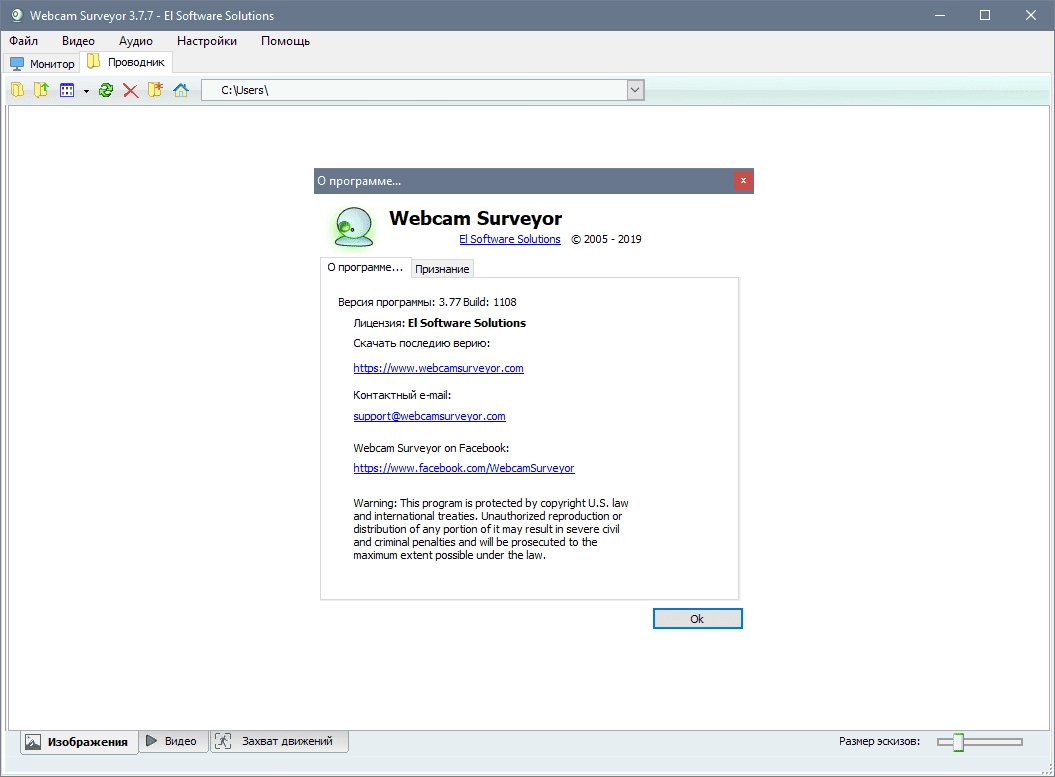Open the Файл menu
This screenshot has height=777, width=1055.
24,41
